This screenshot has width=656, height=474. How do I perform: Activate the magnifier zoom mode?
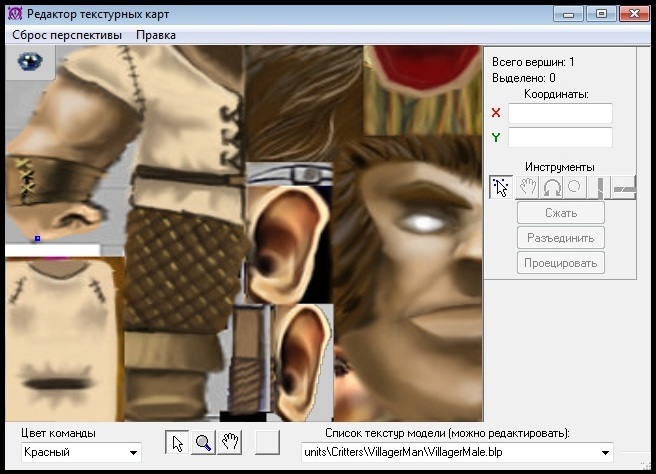coord(203,442)
